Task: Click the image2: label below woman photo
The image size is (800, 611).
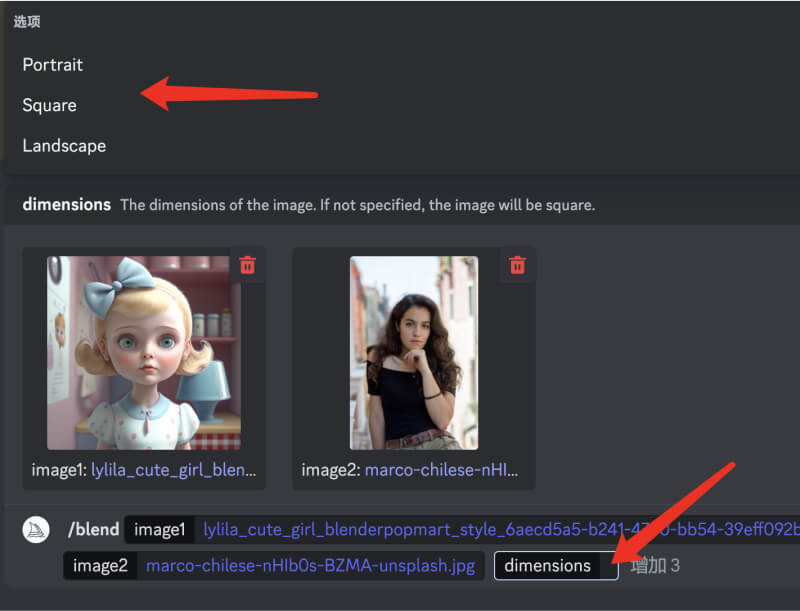Action: [330, 470]
